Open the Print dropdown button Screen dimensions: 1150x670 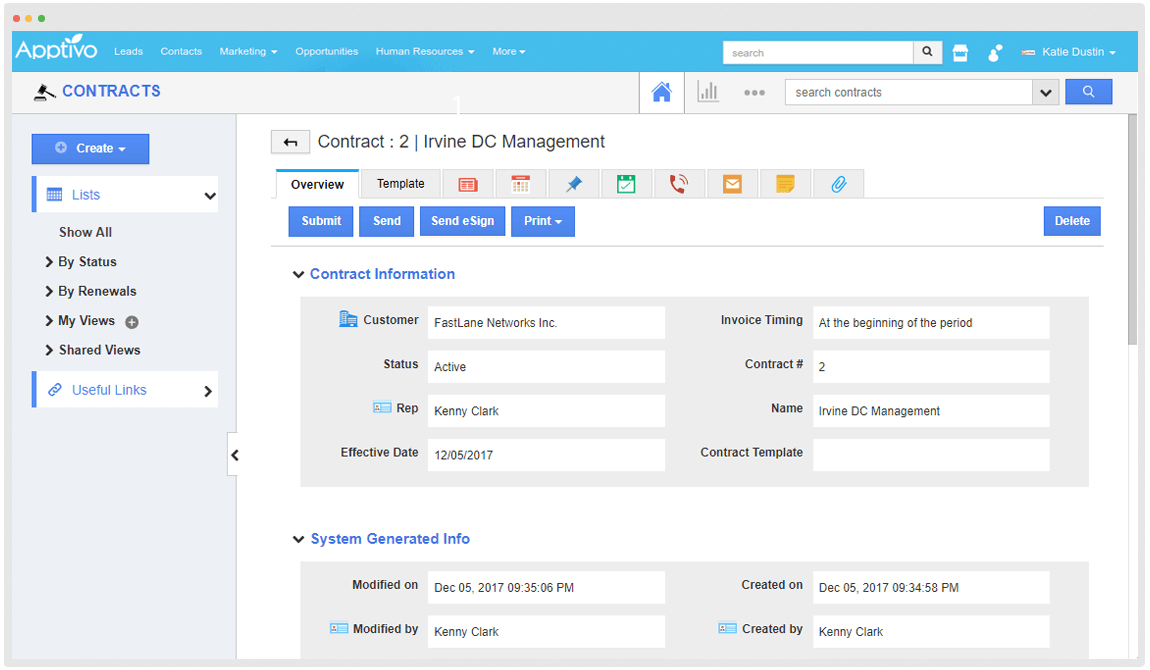542,221
